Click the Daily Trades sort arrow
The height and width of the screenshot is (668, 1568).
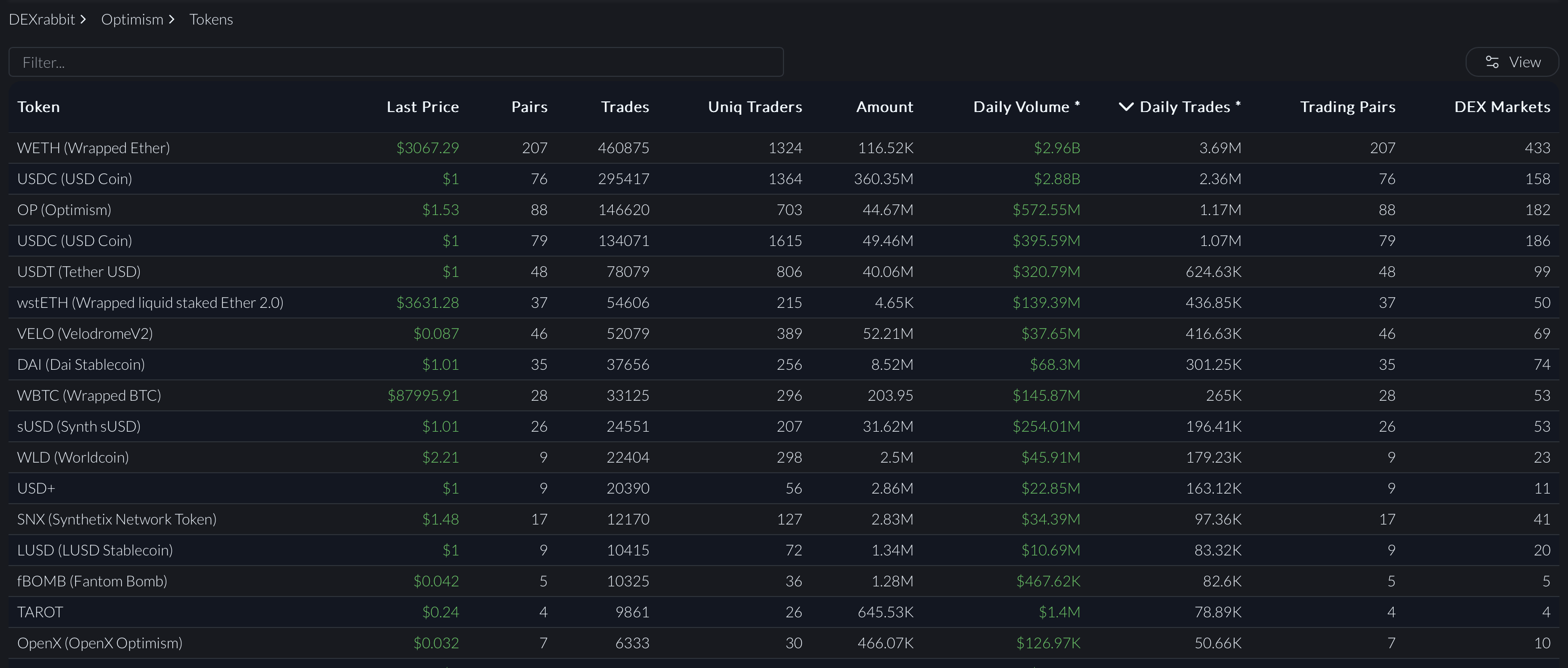pyautogui.click(x=1126, y=107)
